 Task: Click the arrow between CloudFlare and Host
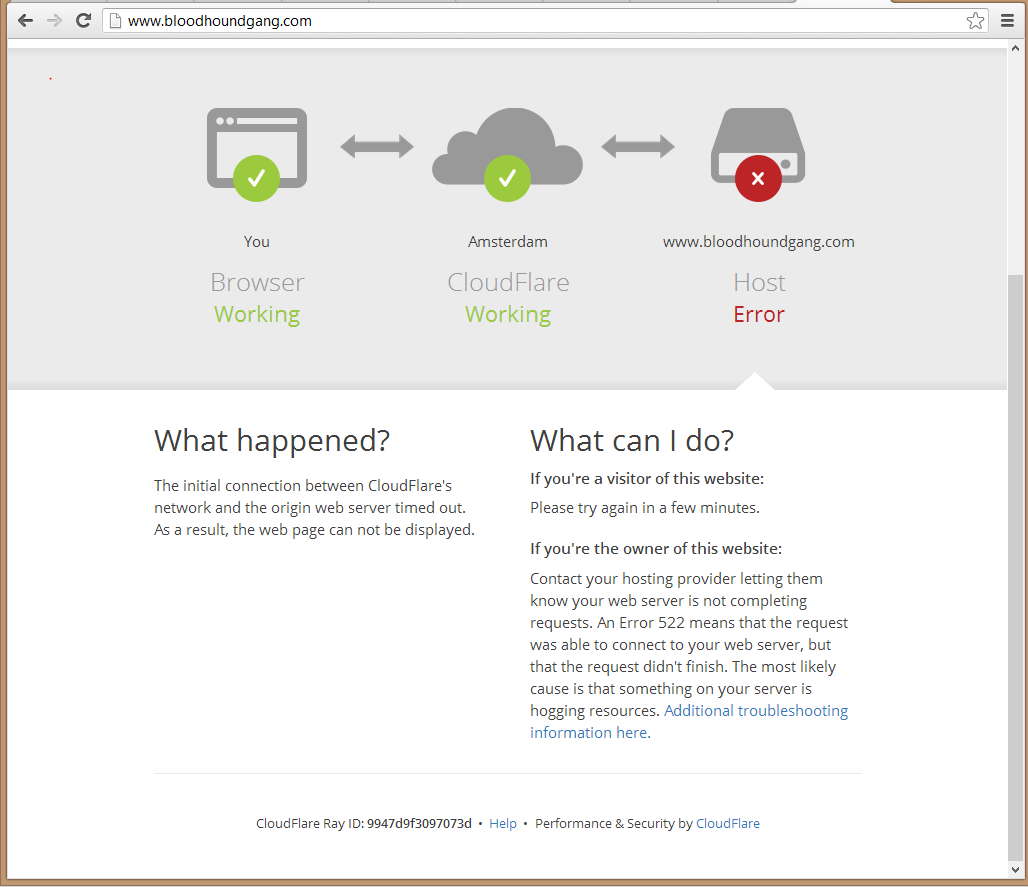tap(638, 146)
